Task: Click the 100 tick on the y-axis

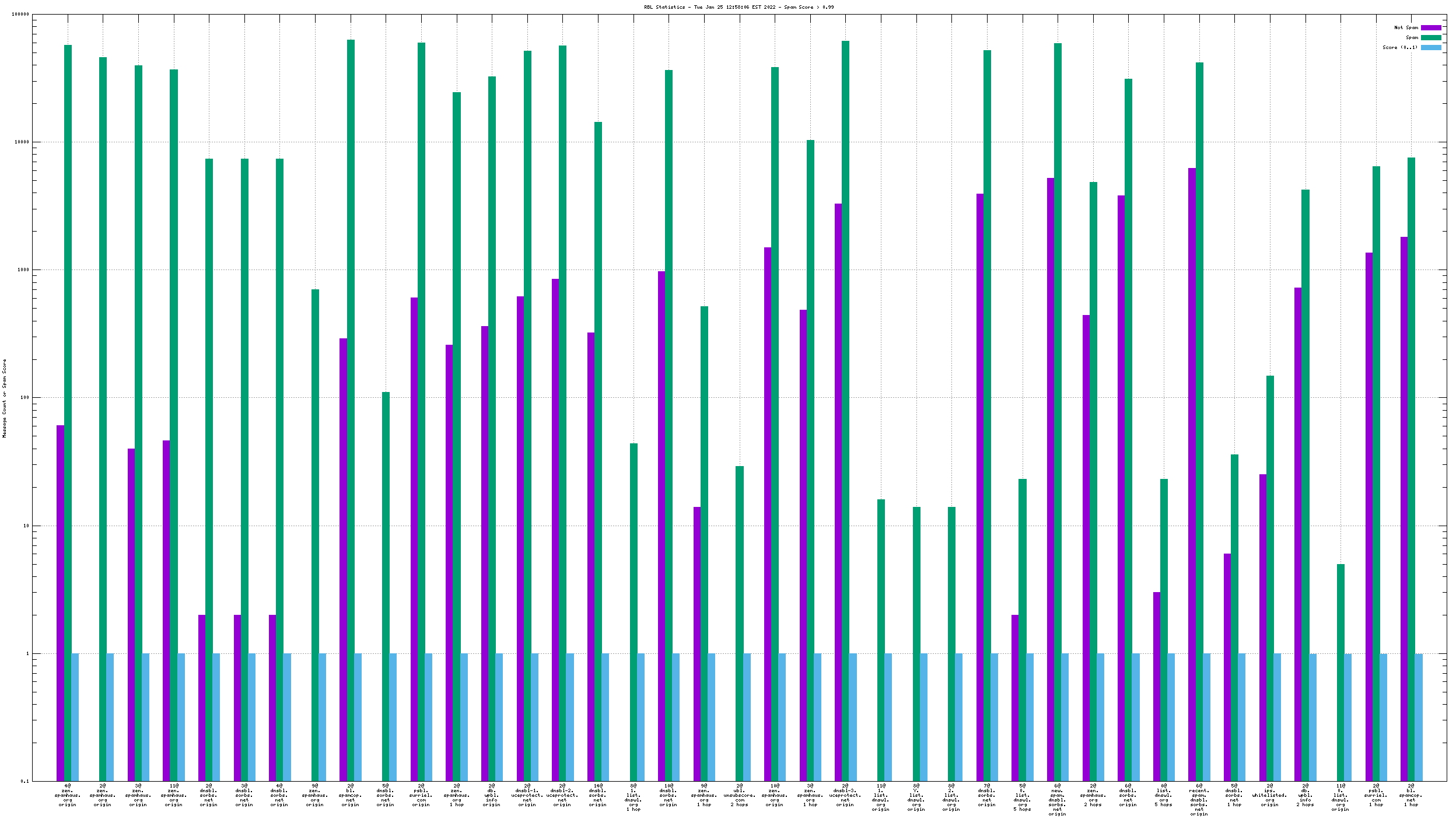Action: tap(23, 398)
